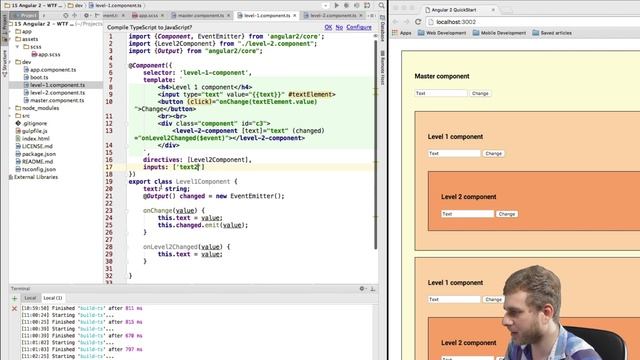
Task: Click Change button in first Level 2 component
Action: (x=507, y=214)
